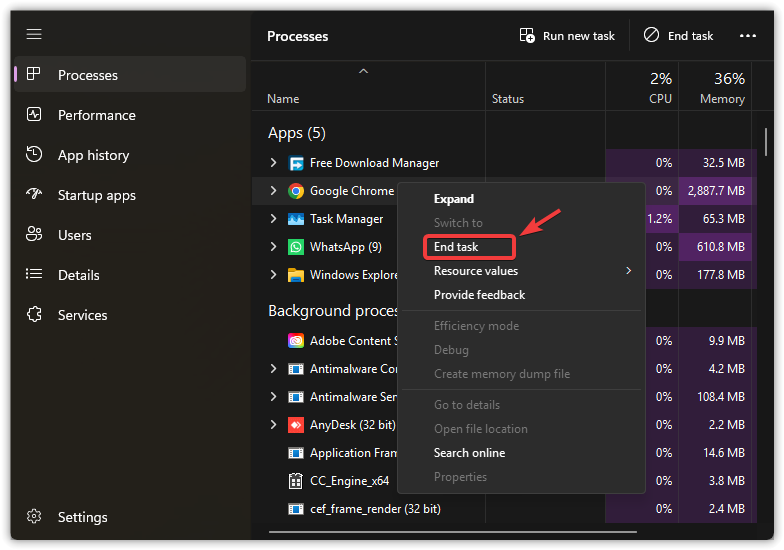Click the Processes sidebar icon

coord(34,75)
